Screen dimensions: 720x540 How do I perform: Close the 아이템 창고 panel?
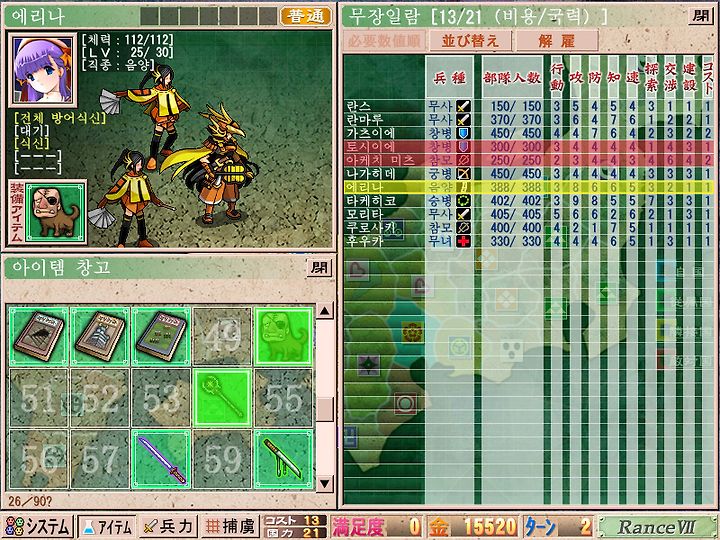319,268
